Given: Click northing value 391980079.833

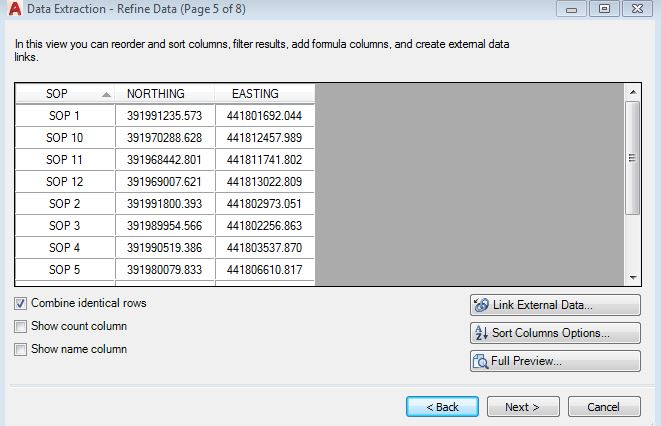Looking at the screenshot, I should point(165,269).
